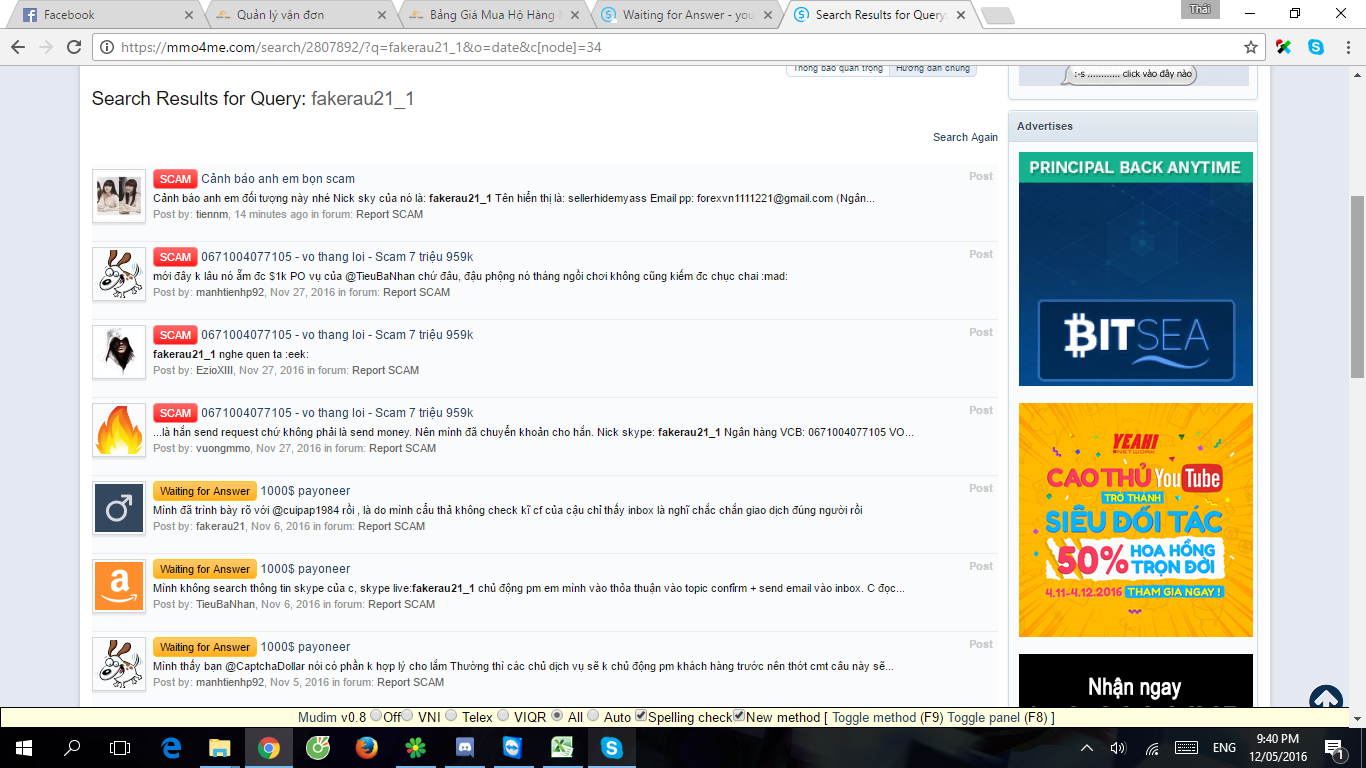Select the Mudim Off radio button

point(376,716)
